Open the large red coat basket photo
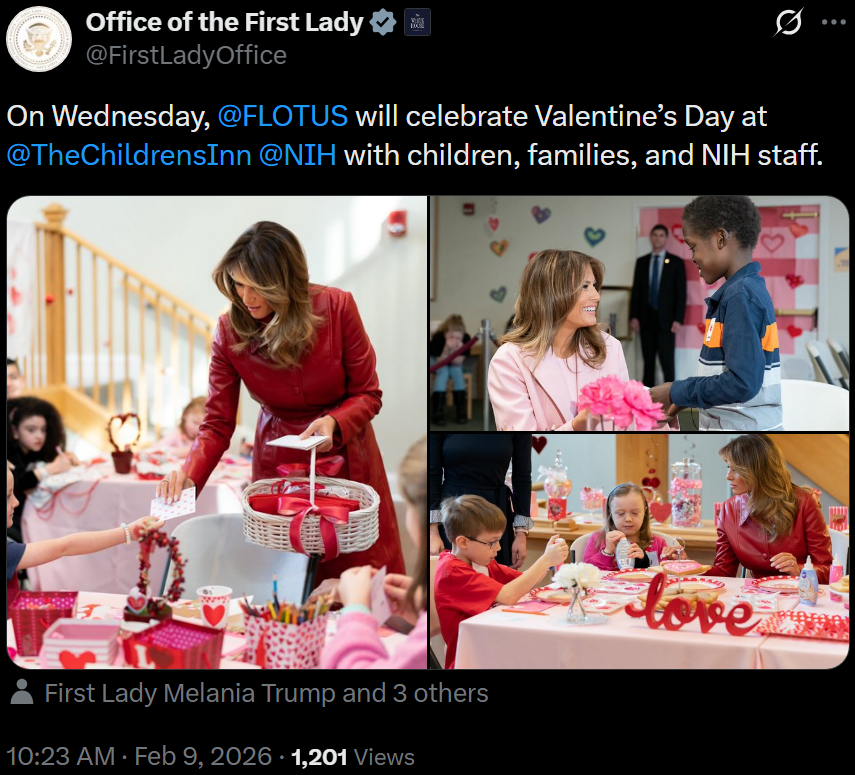Viewport: 855px width, 775px height. click(x=216, y=432)
